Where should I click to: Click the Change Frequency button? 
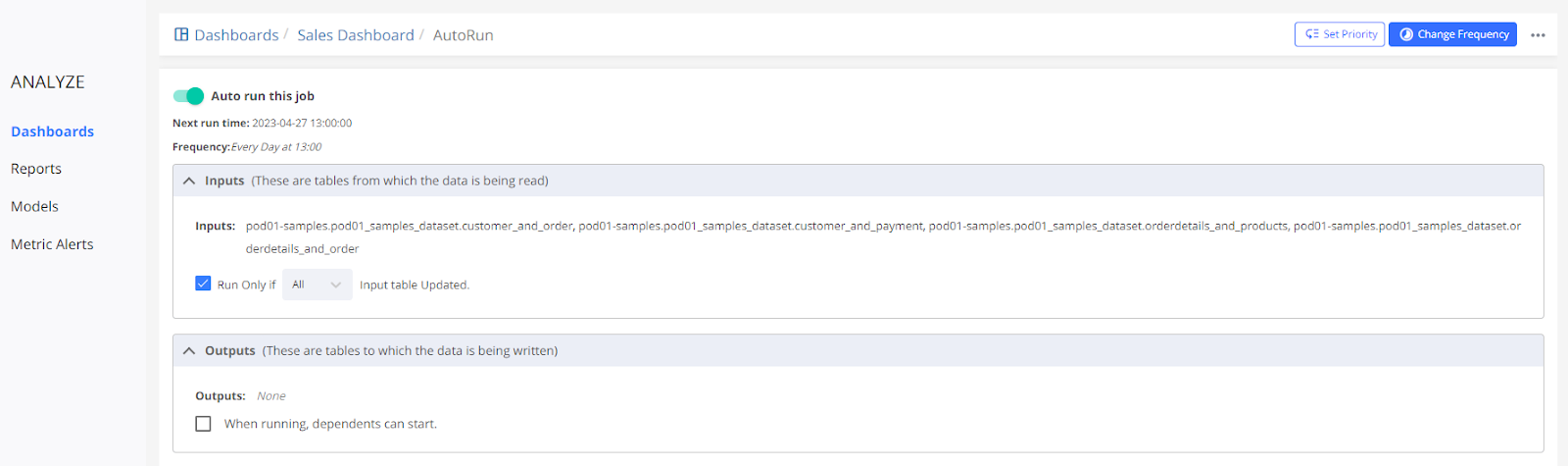(x=1452, y=34)
